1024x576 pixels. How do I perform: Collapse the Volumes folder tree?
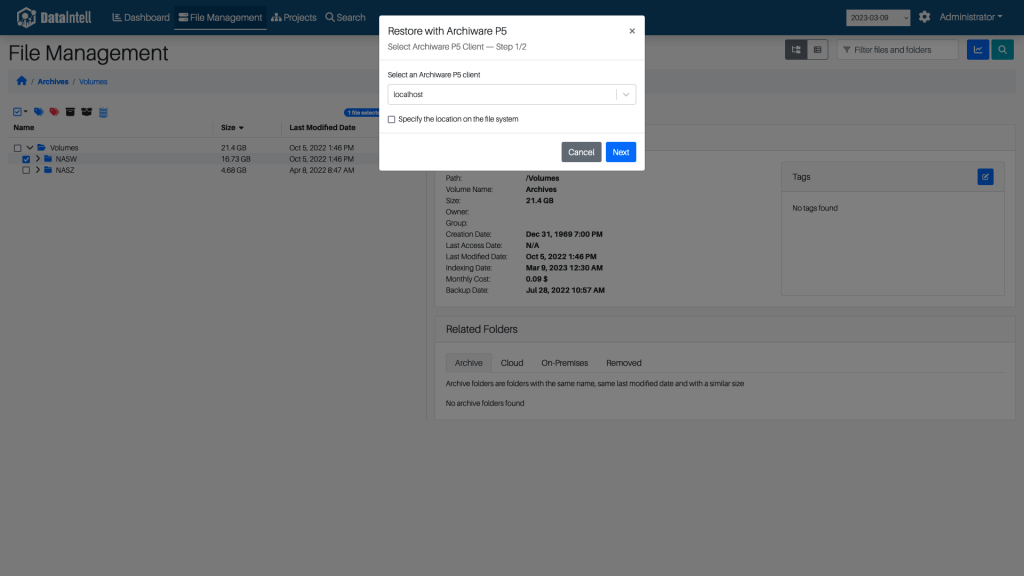click(x=29, y=148)
